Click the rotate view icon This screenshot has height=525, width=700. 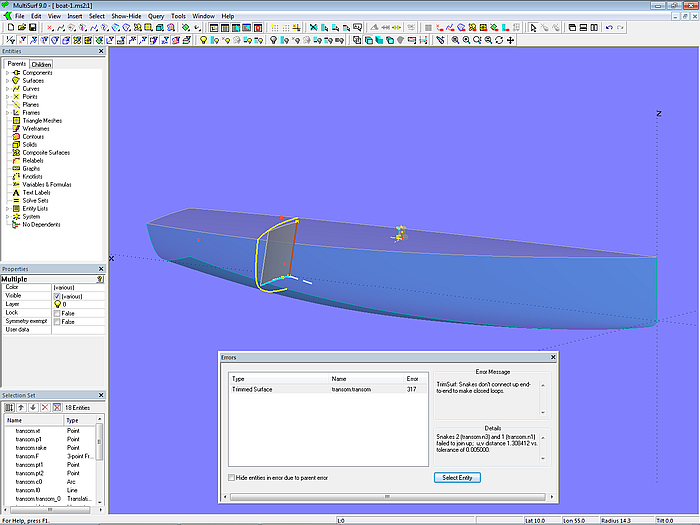coord(498,40)
